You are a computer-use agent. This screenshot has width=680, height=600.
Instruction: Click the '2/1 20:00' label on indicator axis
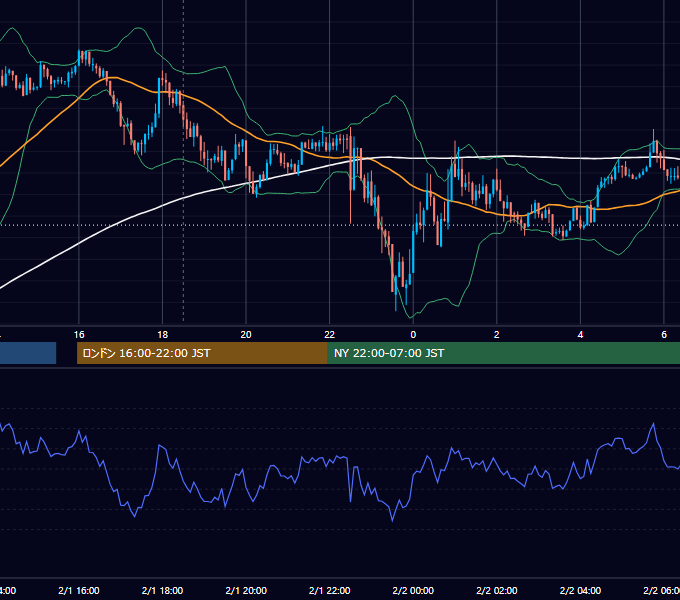click(246, 590)
